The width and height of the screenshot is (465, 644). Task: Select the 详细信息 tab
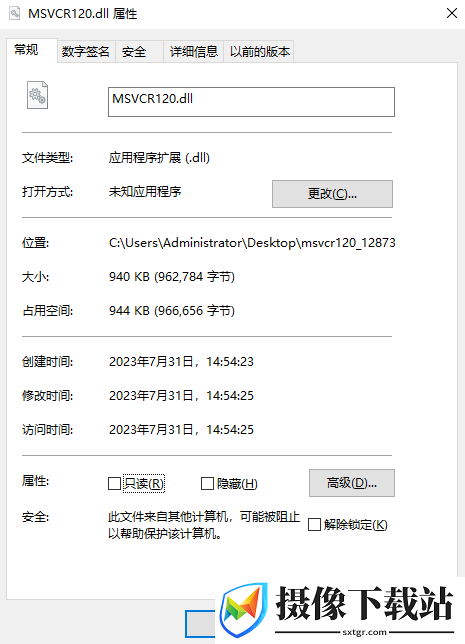(x=193, y=52)
